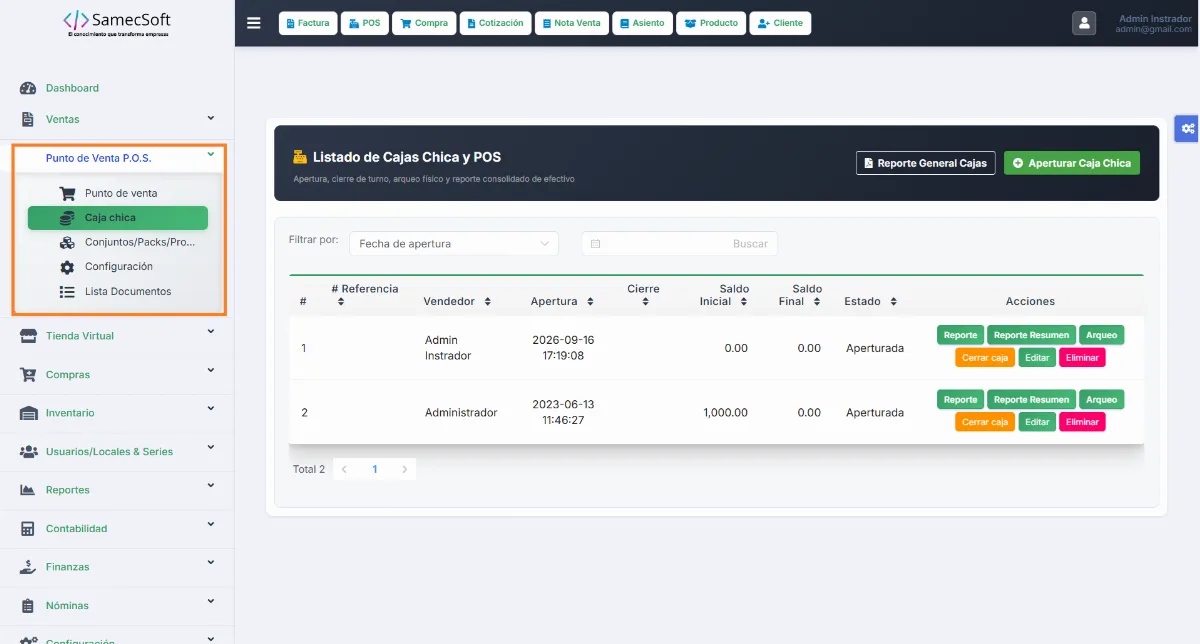Screen dimensions: 1200x644
Task: Open the POS shortcut button
Action: (364, 23)
